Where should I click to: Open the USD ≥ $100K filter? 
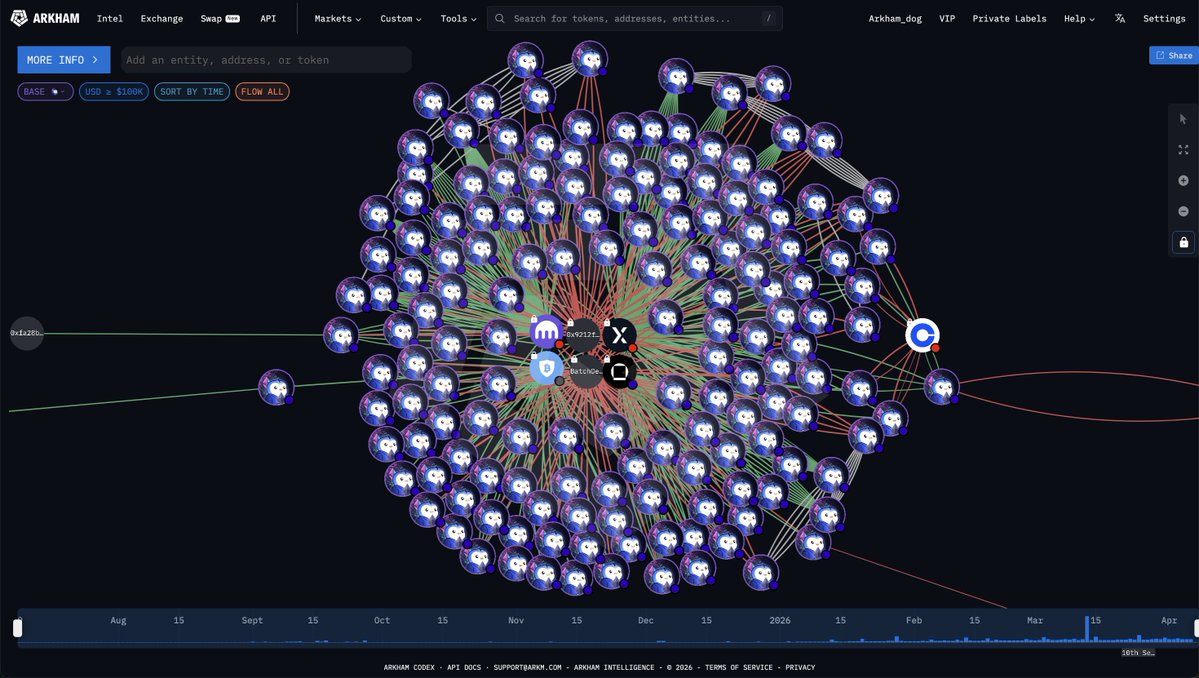(113, 92)
